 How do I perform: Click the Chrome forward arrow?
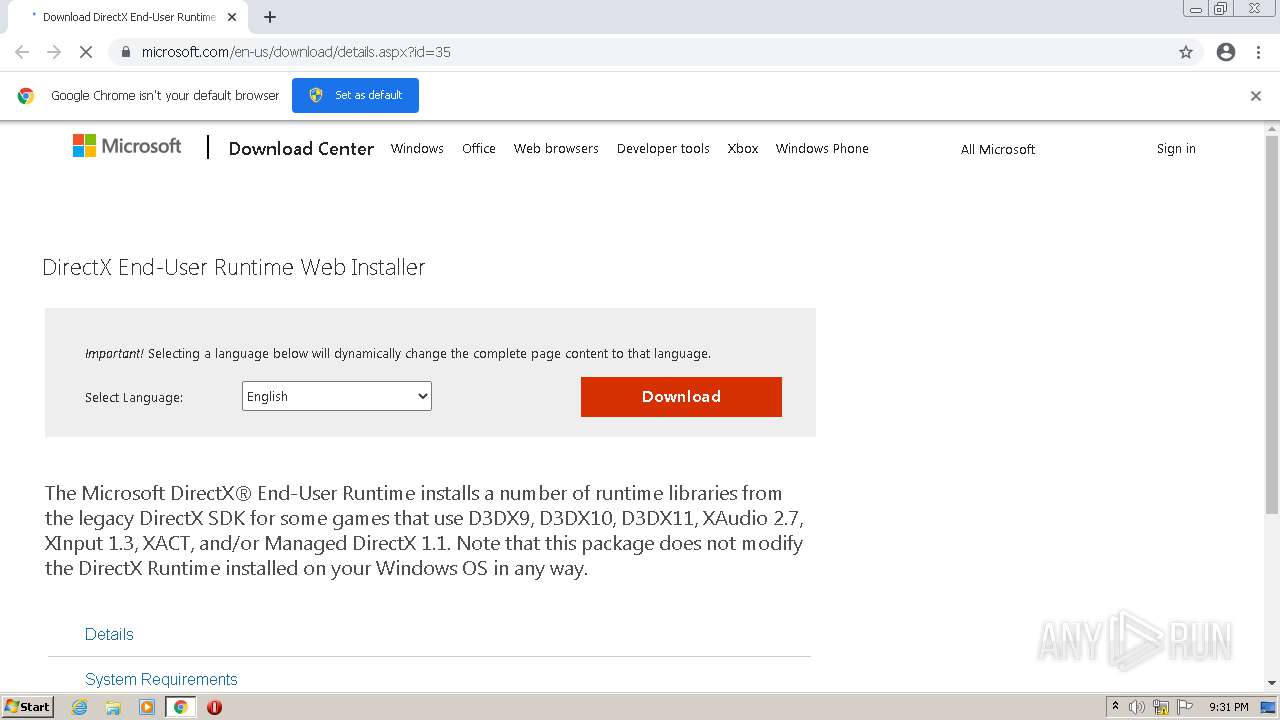54,52
